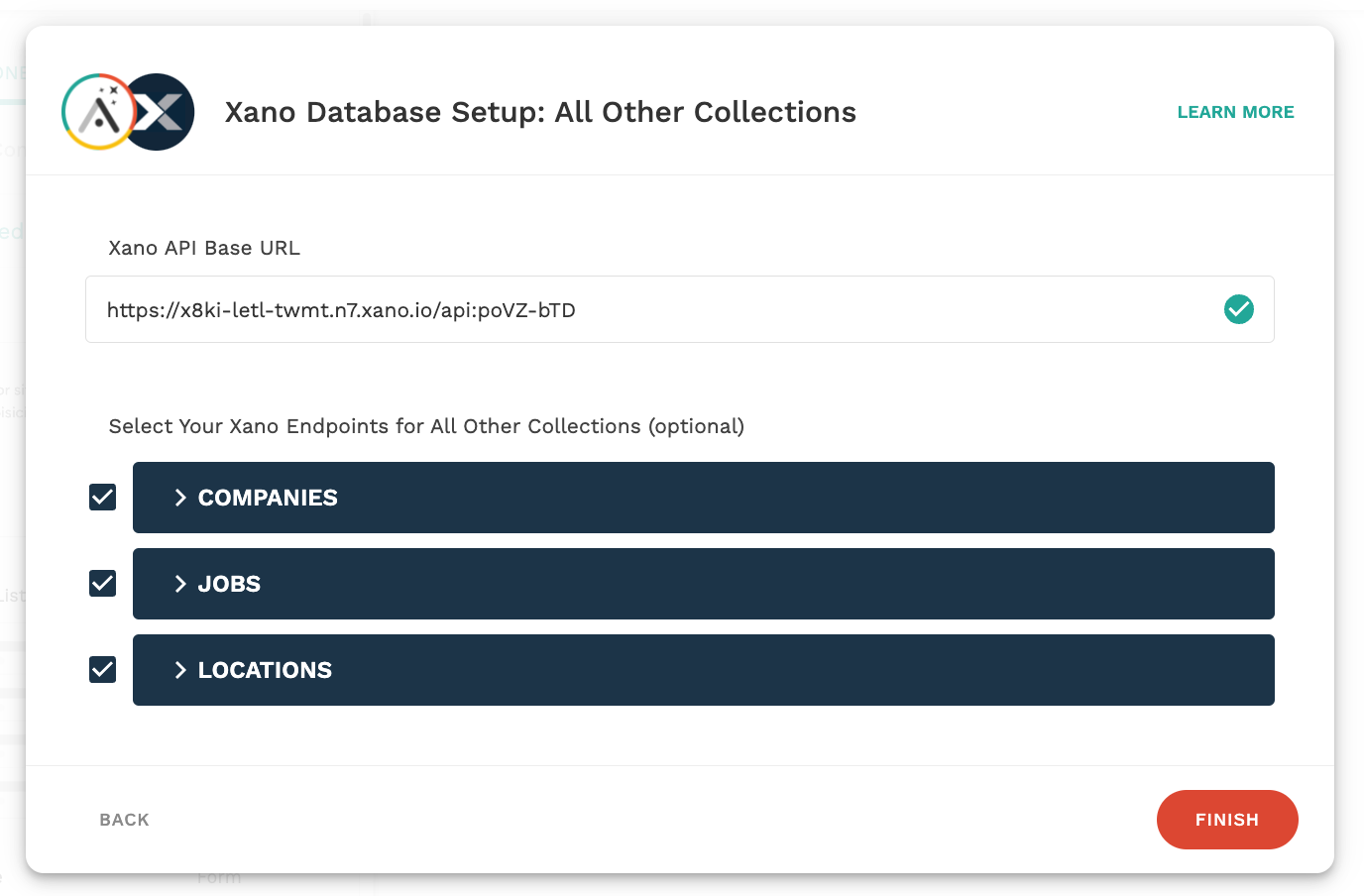This screenshot has height=896, width=1364.
Task: Expand the Locations chevron arrow
Action: [180, 670]
